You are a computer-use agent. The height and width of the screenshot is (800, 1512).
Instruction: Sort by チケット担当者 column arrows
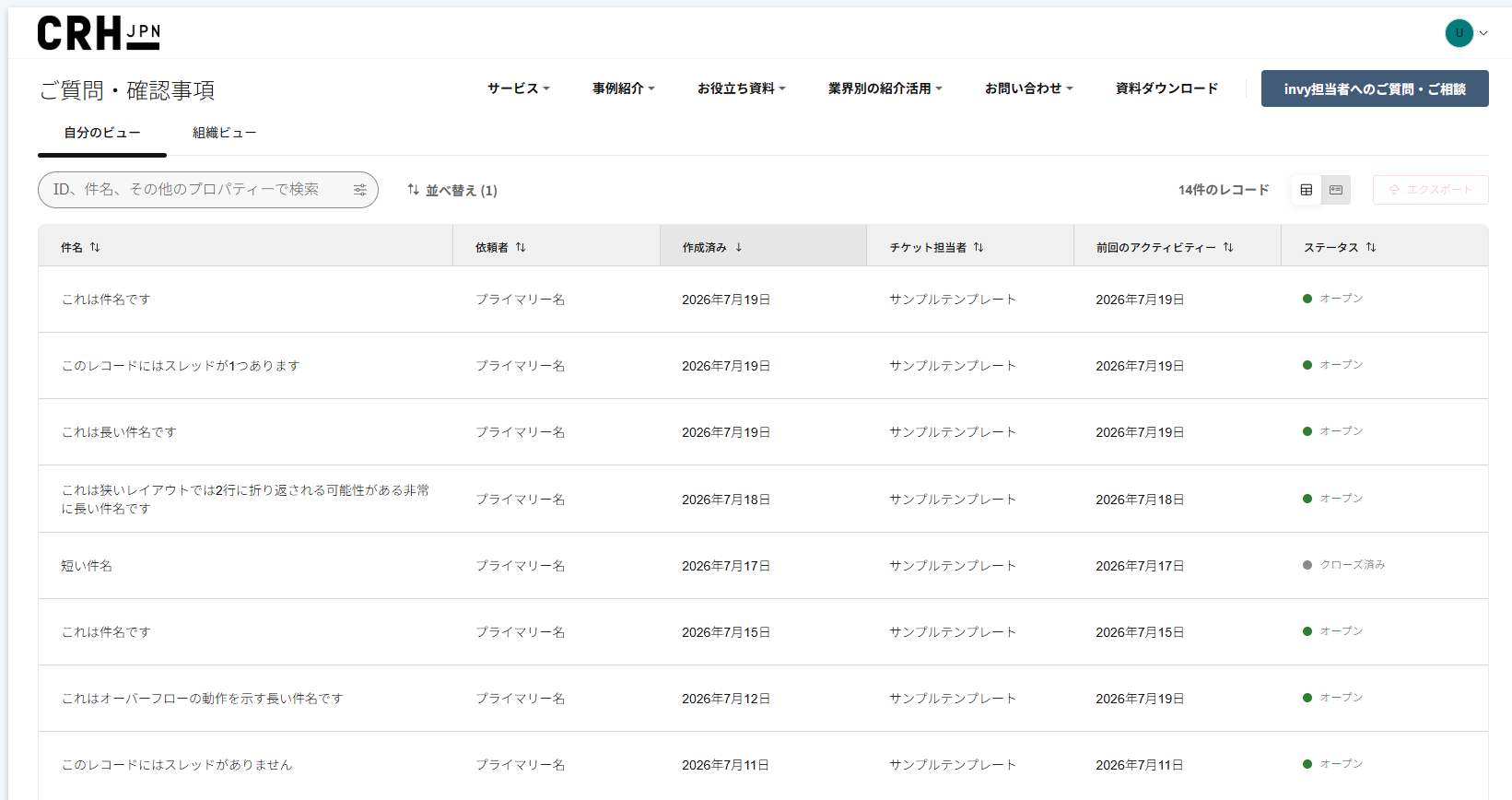(979, 247)
